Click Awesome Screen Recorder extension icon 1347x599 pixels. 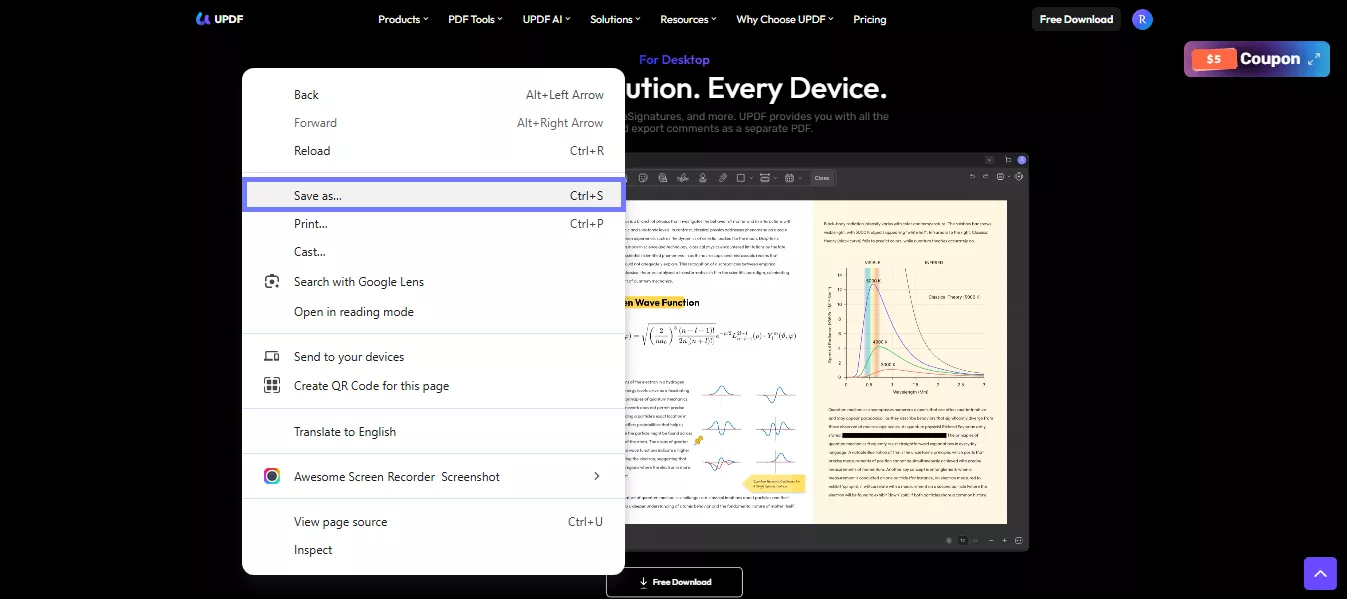pyautogui.click(x=271, y=477)
